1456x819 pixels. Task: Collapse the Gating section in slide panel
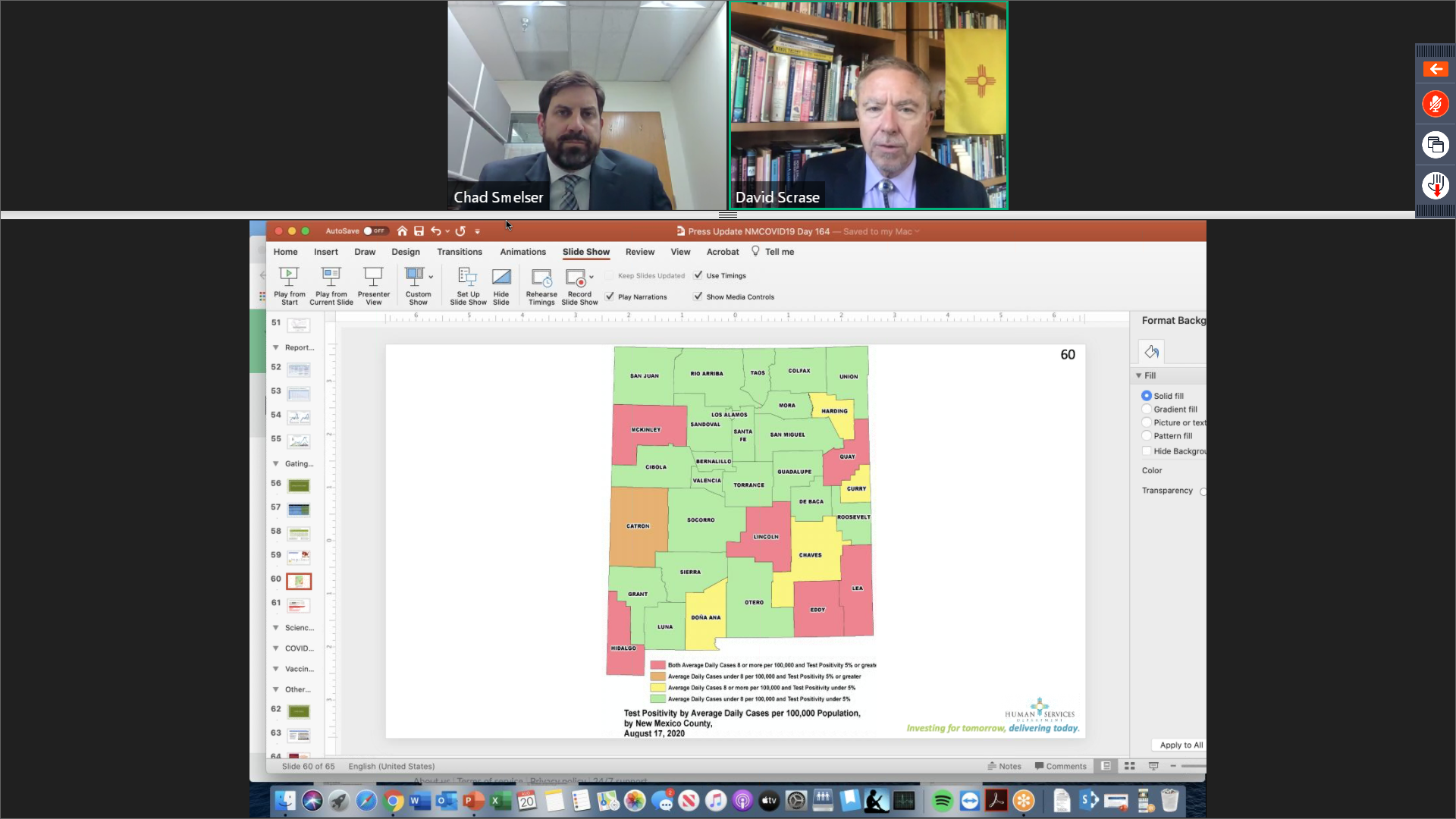pyautogui.click(x=276, y=463)
